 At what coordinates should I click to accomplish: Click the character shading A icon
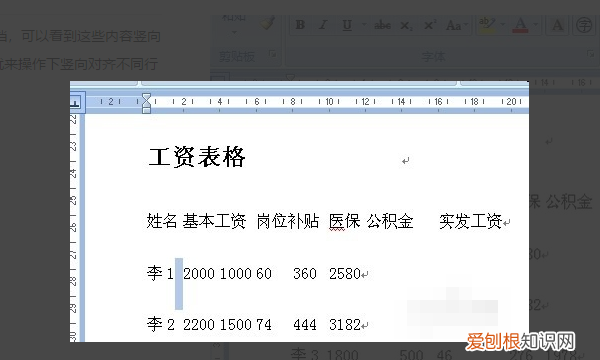click(x=558, y=25)
